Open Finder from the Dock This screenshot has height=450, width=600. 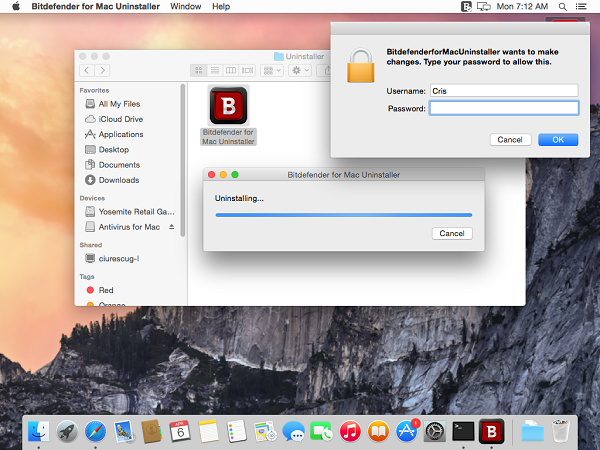[40, 431]
